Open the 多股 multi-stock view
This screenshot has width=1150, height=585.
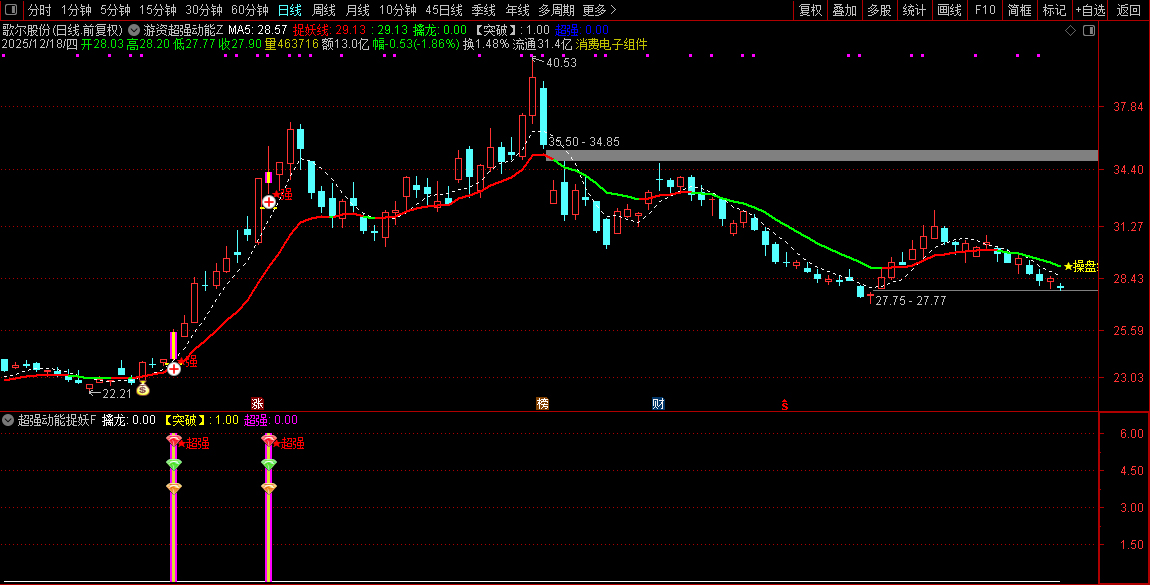879,10
